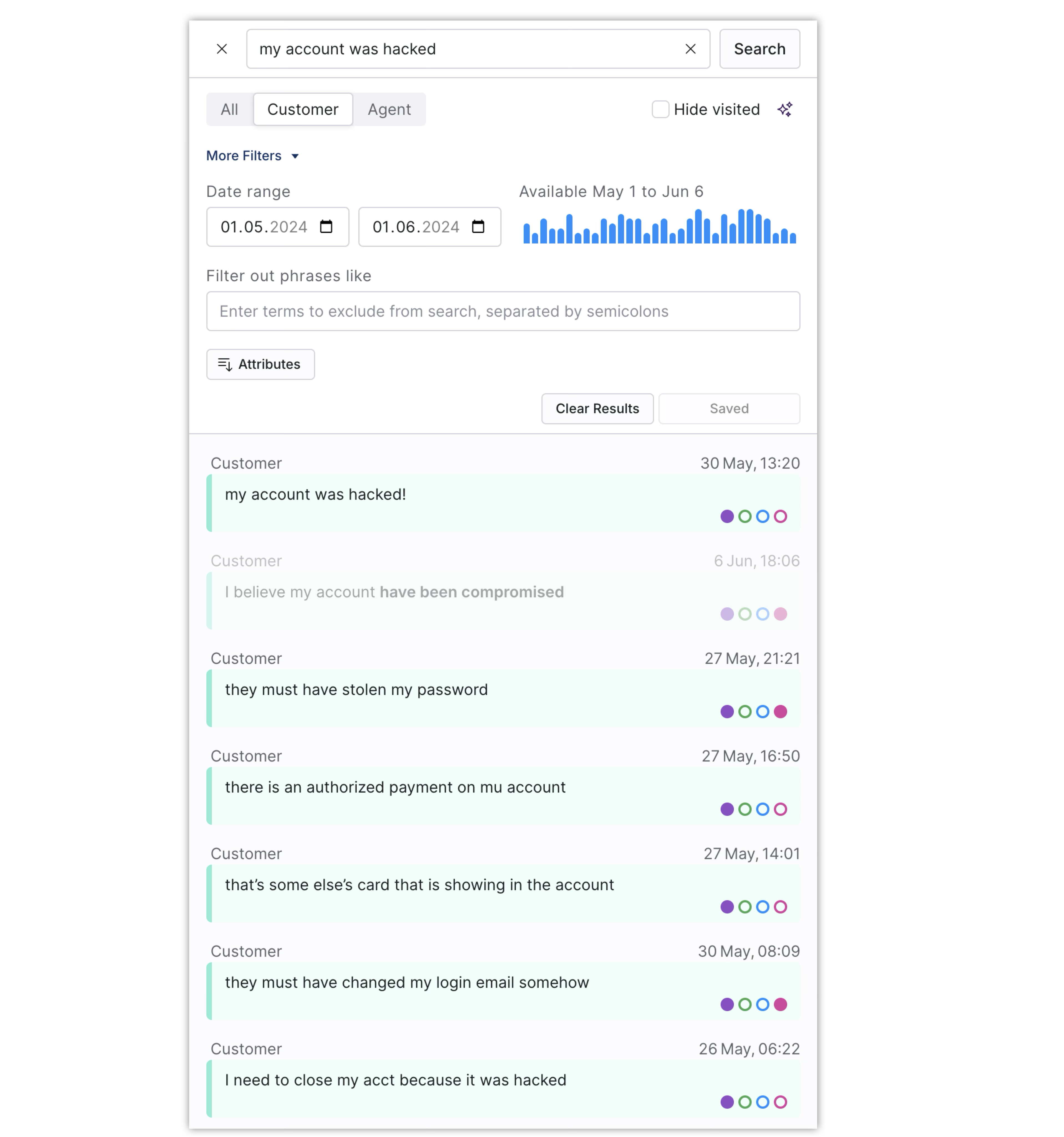Screen dimensions: 1064x1137
Task: Open the 'authorized payment on mu account' result
Action: [x=503, y=796]
